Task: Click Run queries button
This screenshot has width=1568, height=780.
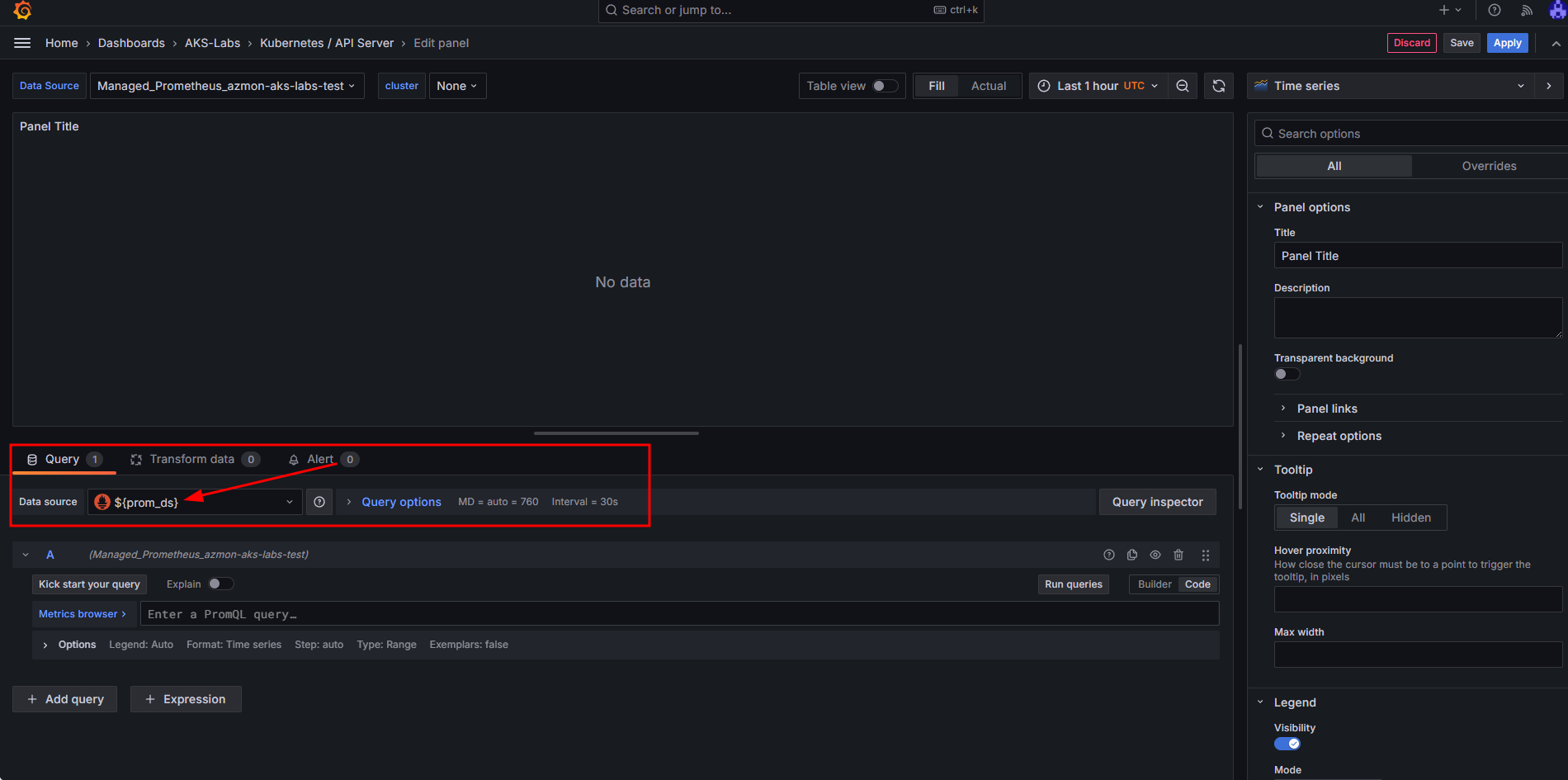Action: (x=1073, y=584)
